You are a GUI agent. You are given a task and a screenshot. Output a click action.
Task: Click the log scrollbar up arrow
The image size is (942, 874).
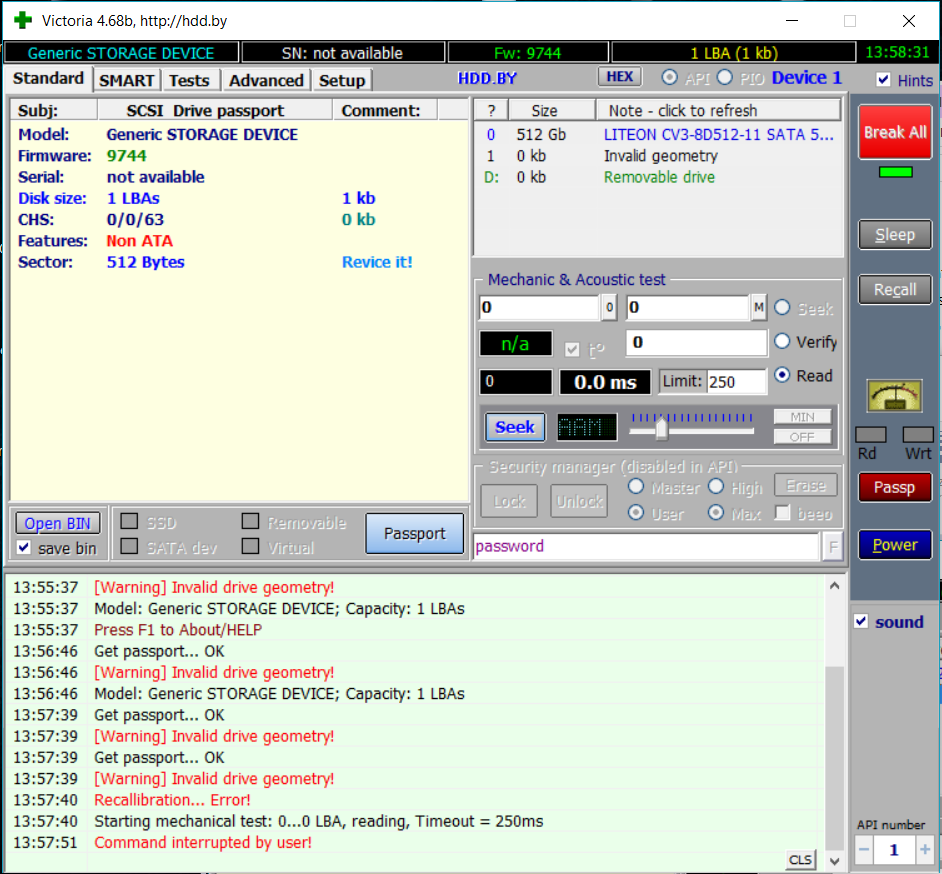click(834, 586)
